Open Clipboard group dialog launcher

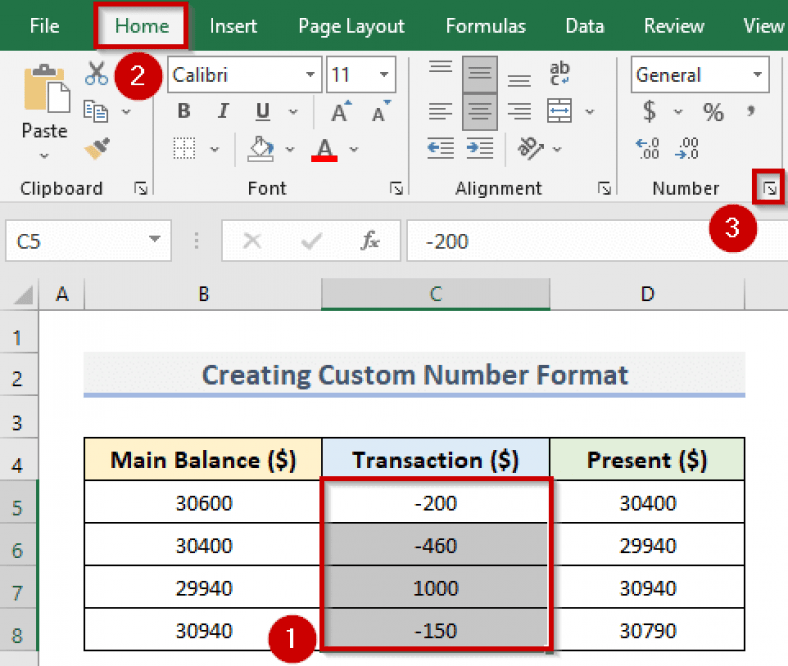(141, 188)
